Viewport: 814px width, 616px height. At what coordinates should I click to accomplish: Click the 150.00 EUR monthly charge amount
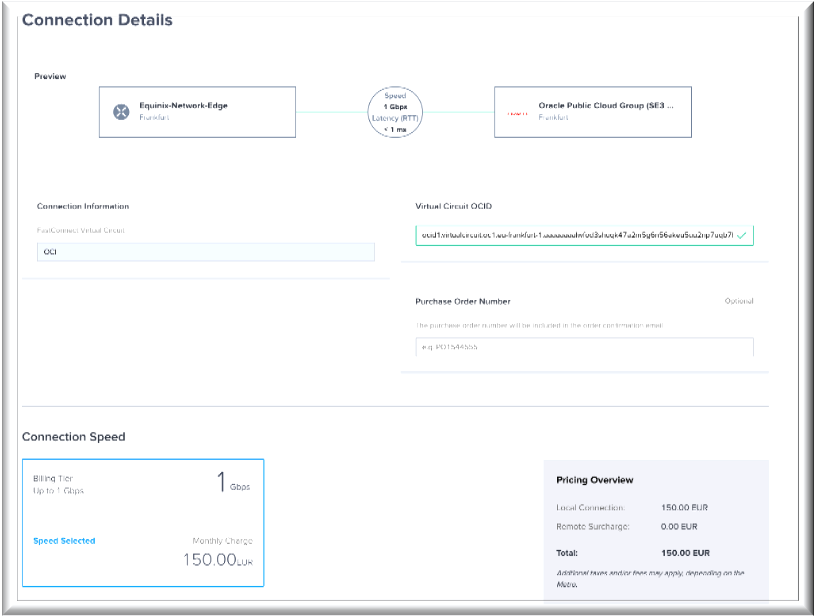pyautogui.click(x=218, y=560)
